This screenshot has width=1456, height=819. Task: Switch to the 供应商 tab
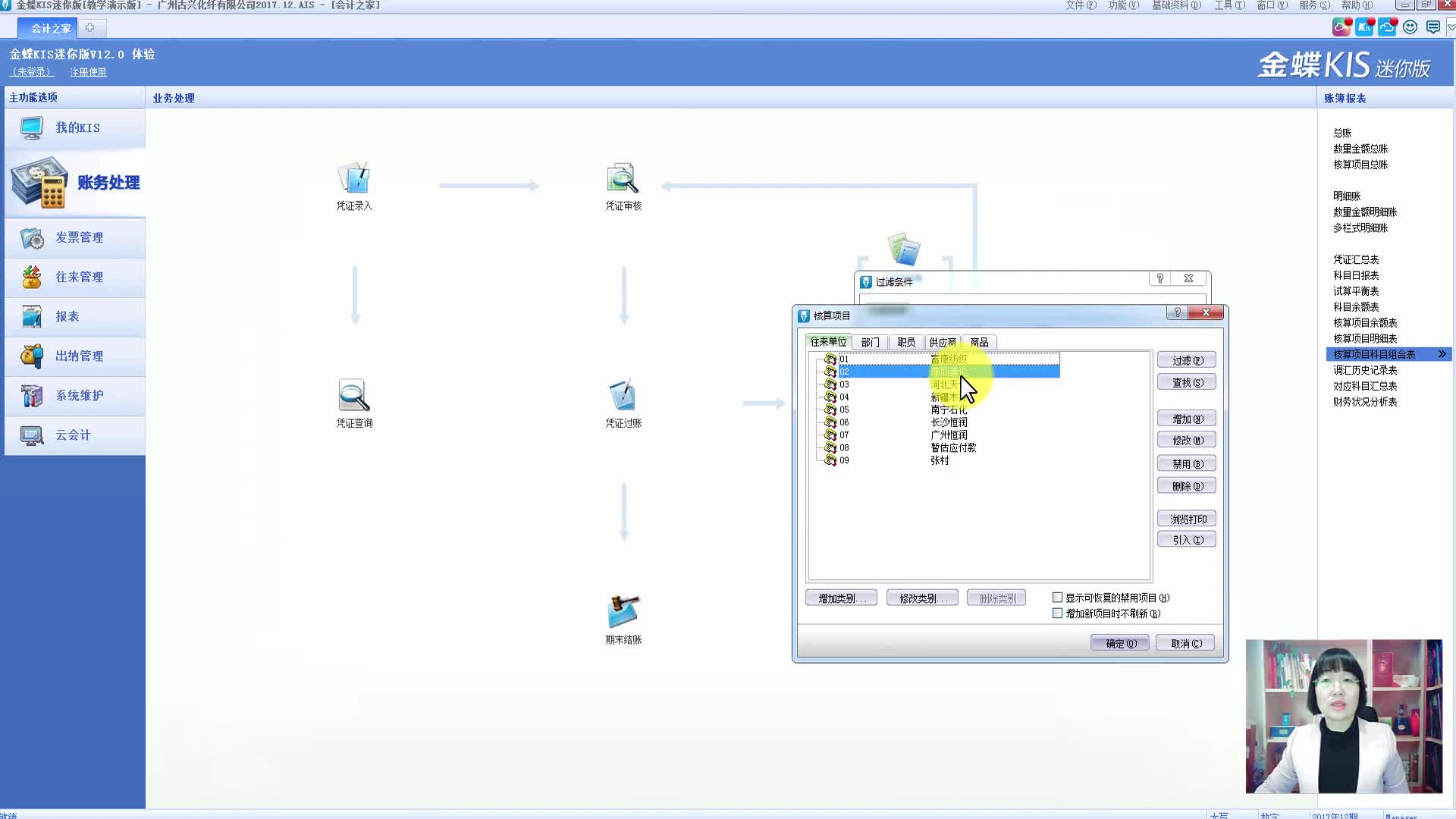point(943,342)
